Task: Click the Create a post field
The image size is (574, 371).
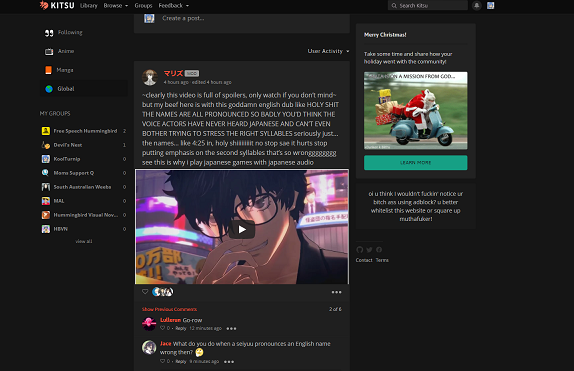Action: [x=242, y=18]
